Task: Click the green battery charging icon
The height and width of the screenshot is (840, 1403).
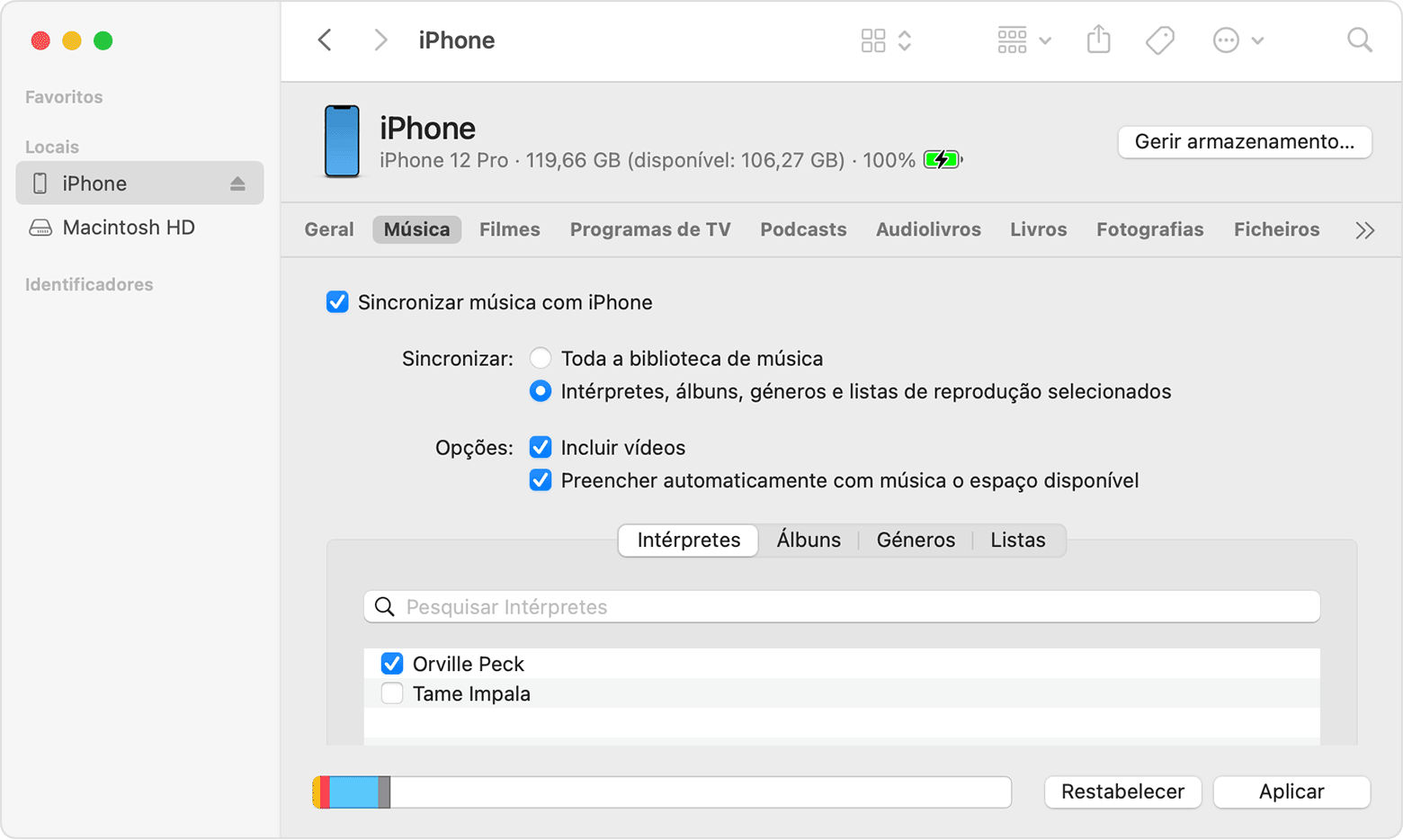Action: click(943, 160)
